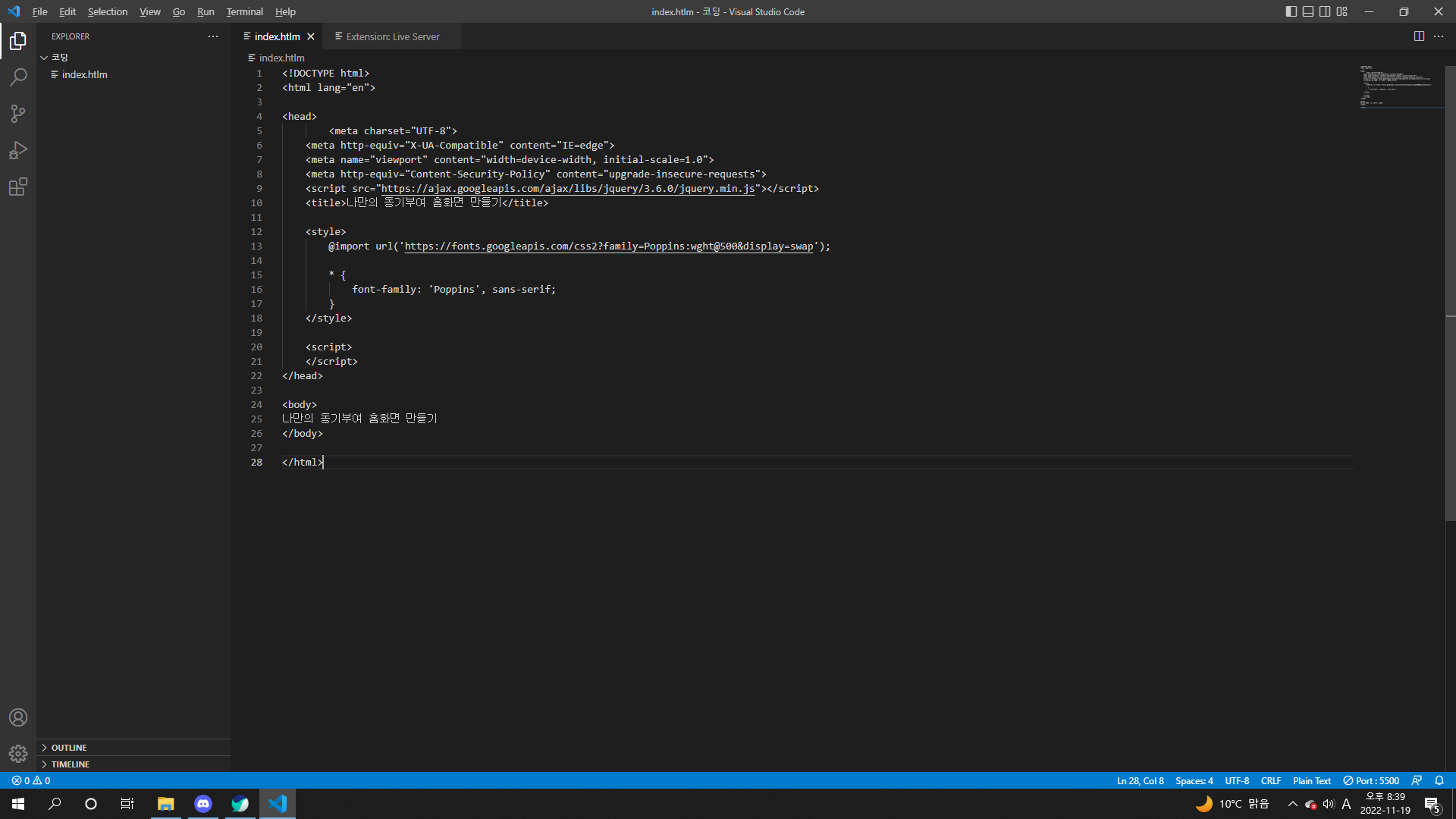The image size is (1456, 819).
Task: Open the Customize Layout icon
Action: click(1342, 11)
